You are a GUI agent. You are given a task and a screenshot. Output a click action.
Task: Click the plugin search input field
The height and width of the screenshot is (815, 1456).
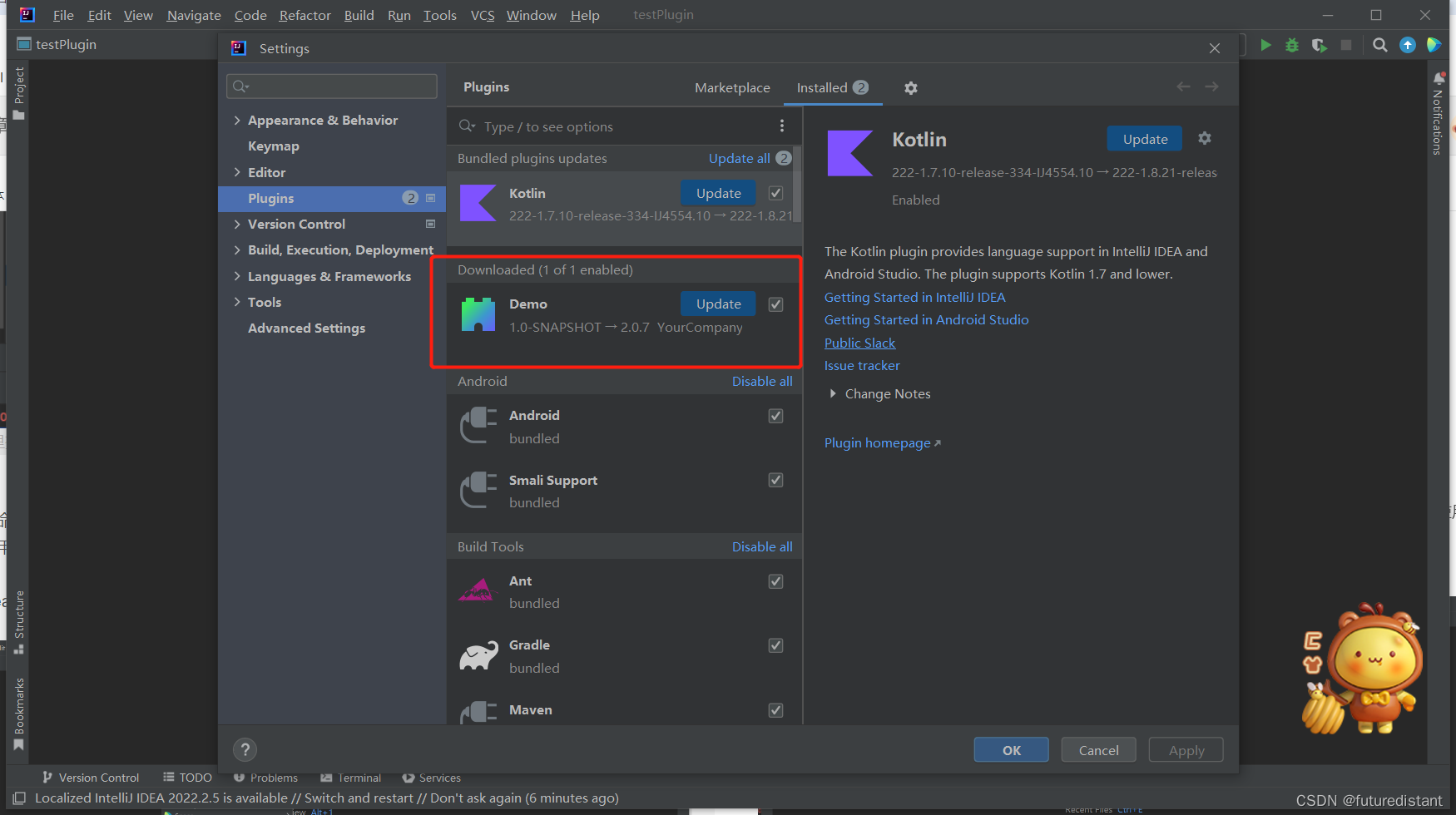point(616,126)
